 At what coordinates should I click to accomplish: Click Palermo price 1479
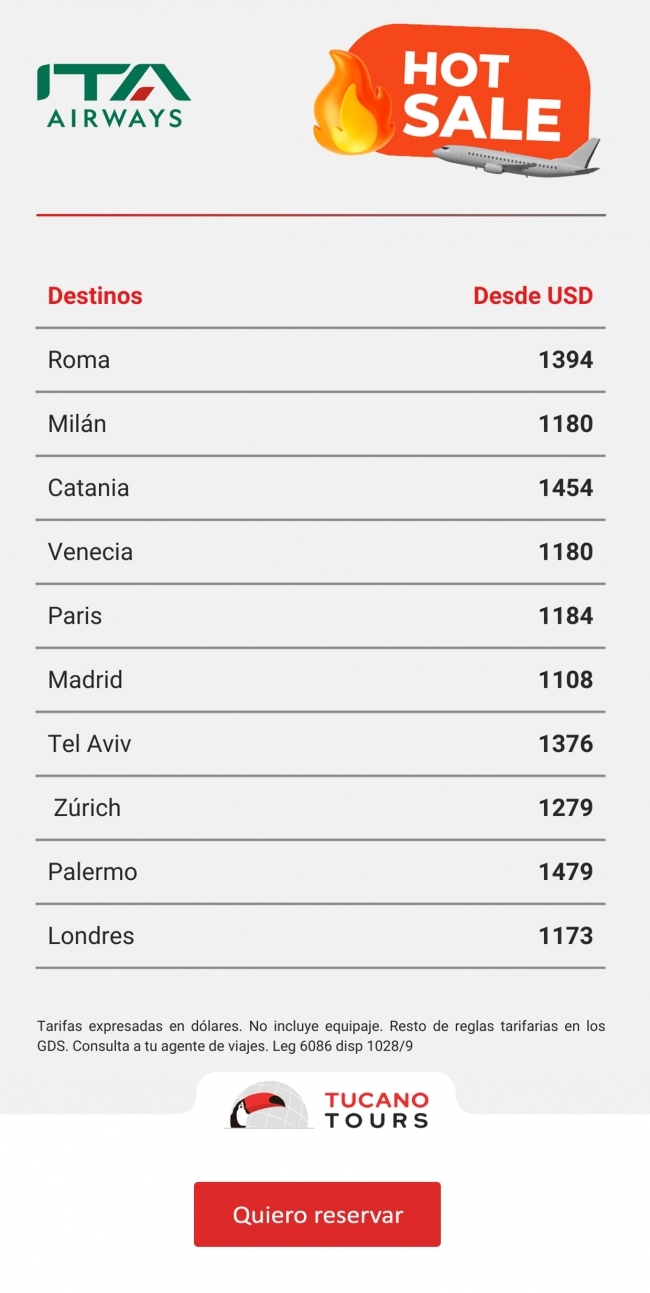click(565, 872)
